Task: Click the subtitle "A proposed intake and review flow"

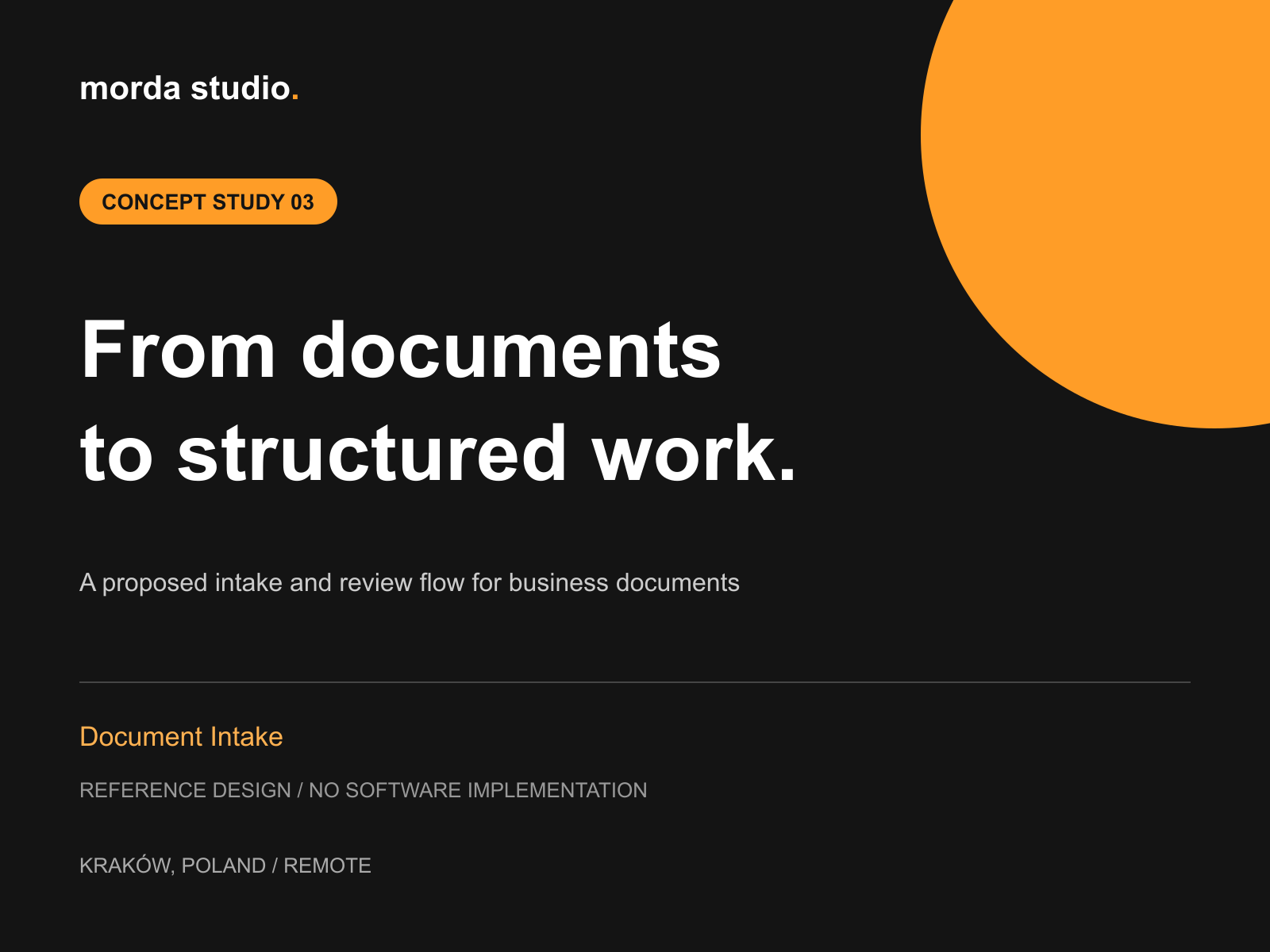Action: click(274, 582)
